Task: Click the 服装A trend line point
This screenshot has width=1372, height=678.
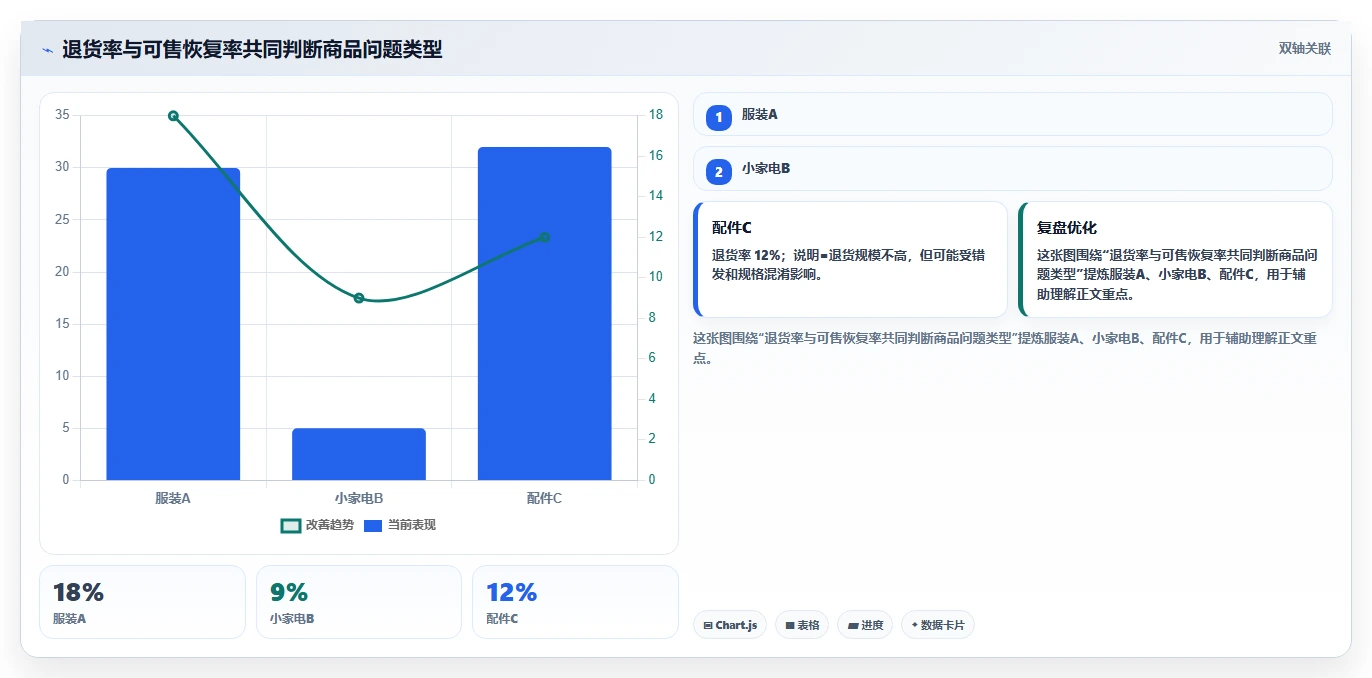Action: point(173,116)
